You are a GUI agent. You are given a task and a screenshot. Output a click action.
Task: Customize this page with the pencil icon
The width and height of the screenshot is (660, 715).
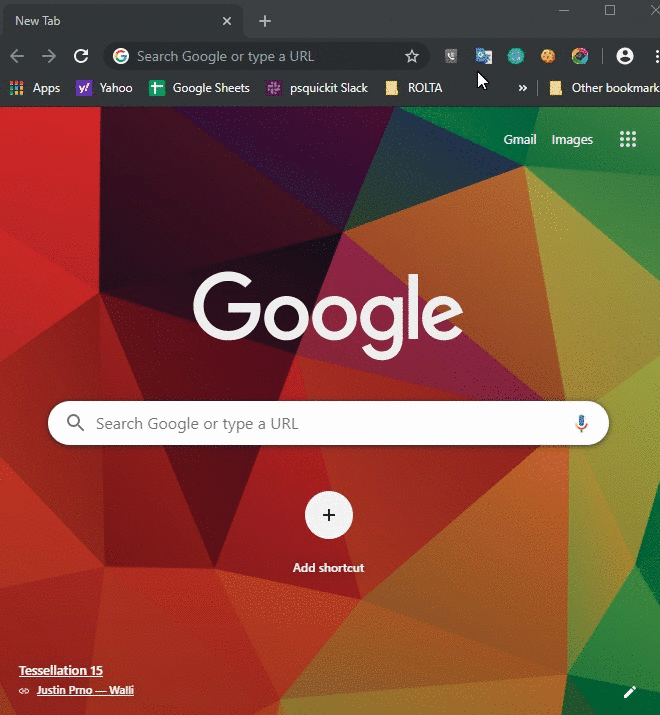(629, 692)
